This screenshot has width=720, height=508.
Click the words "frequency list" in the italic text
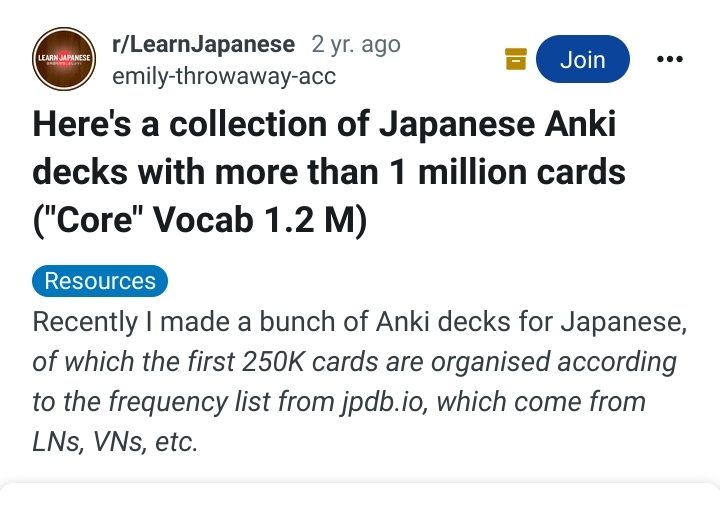191,401
